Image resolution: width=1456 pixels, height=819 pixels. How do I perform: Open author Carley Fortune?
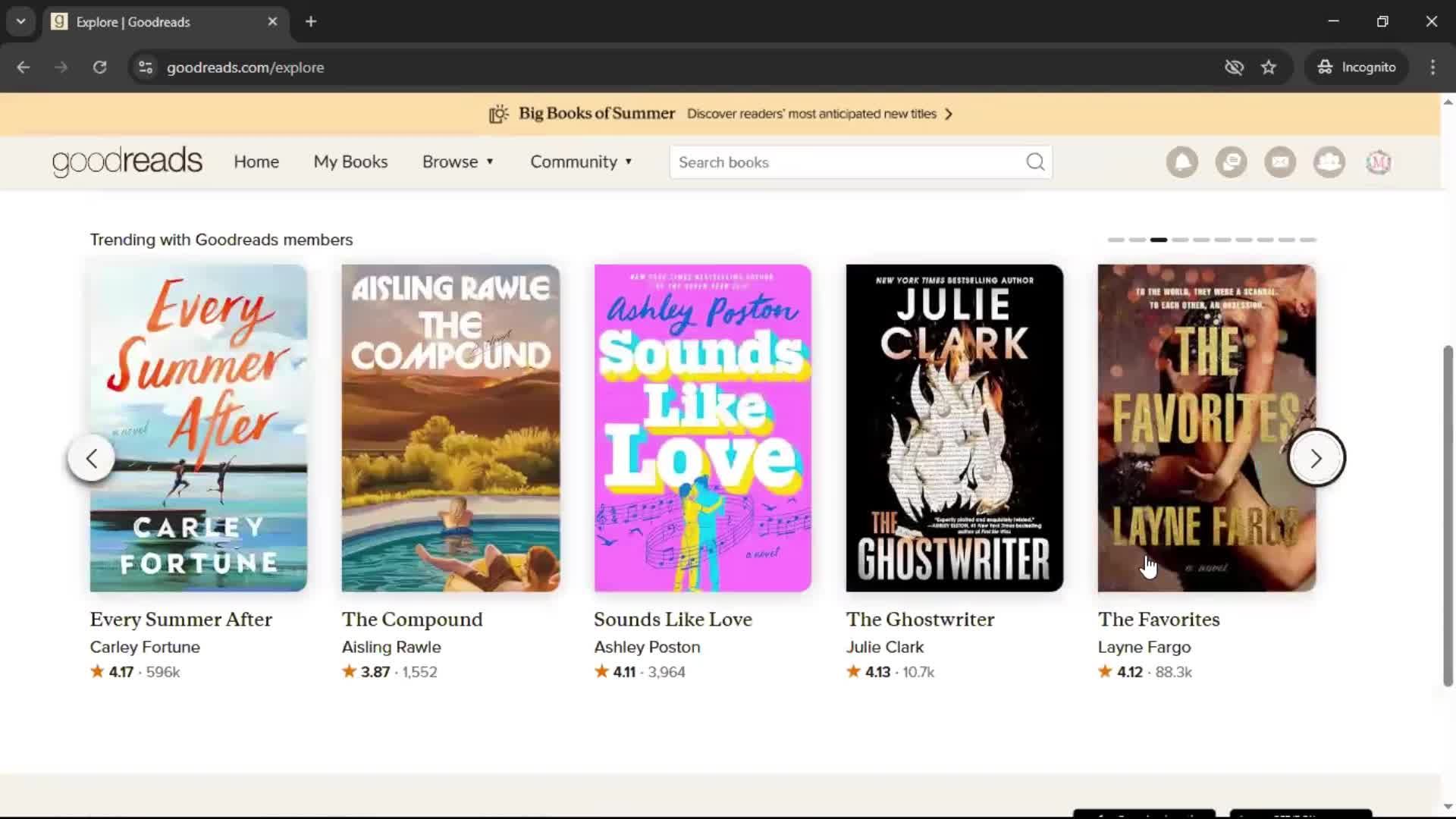[145, 647]
